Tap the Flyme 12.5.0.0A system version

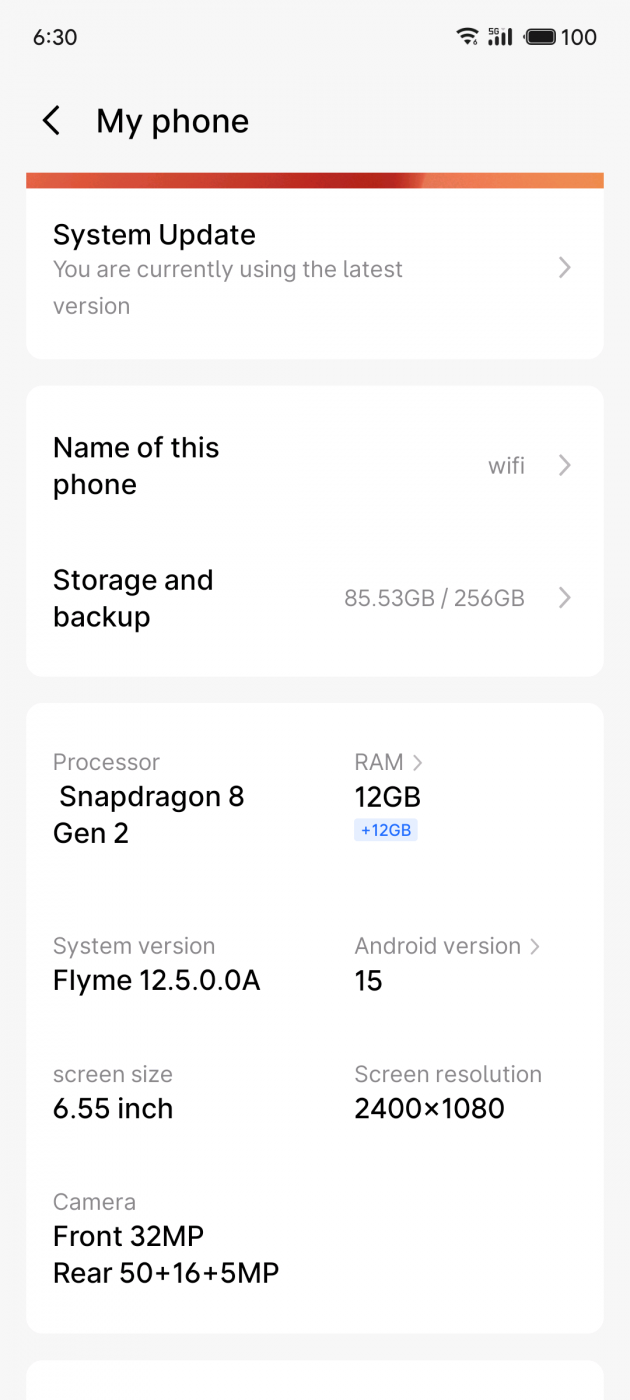157,981
